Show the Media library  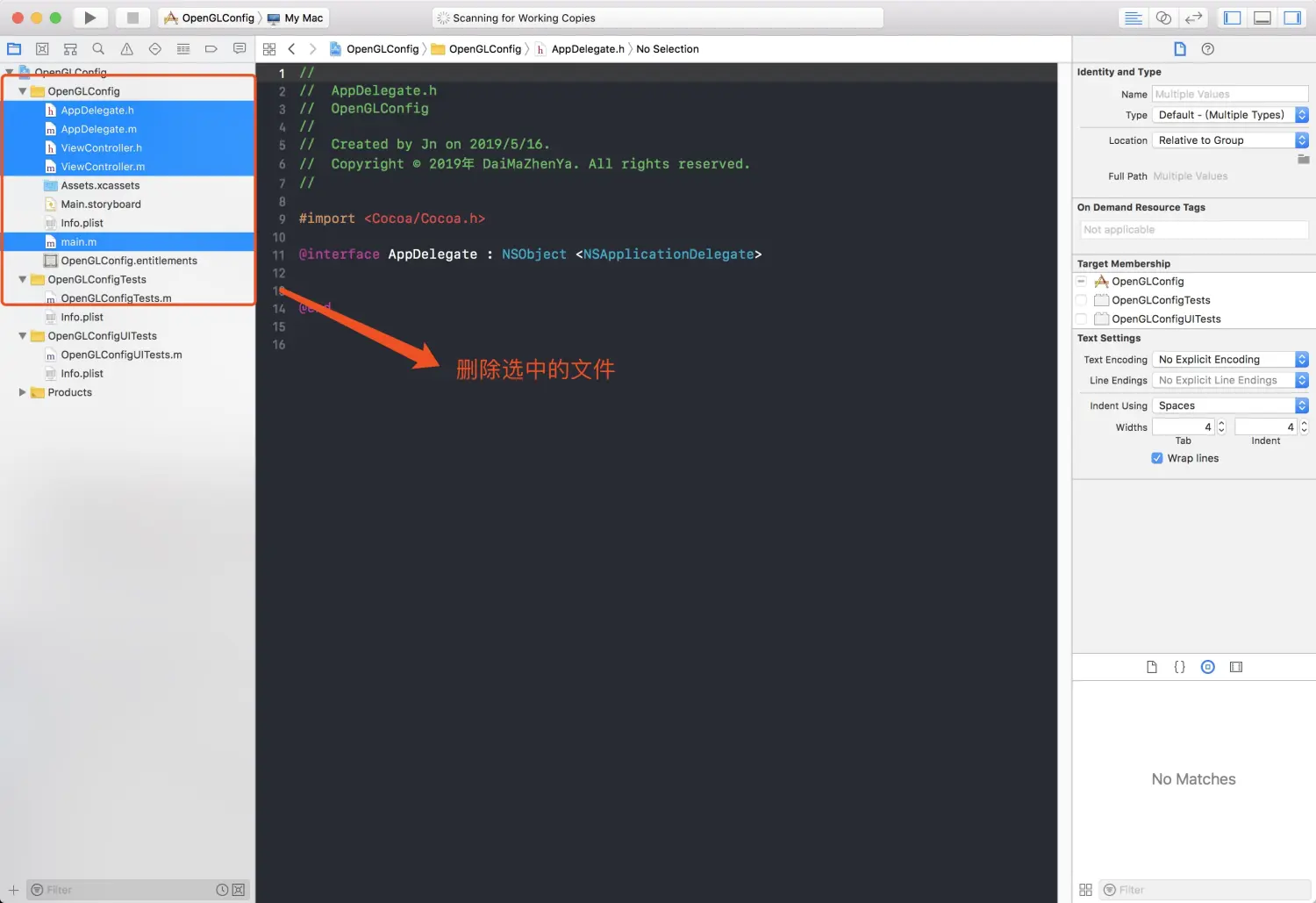(1236, 667)
